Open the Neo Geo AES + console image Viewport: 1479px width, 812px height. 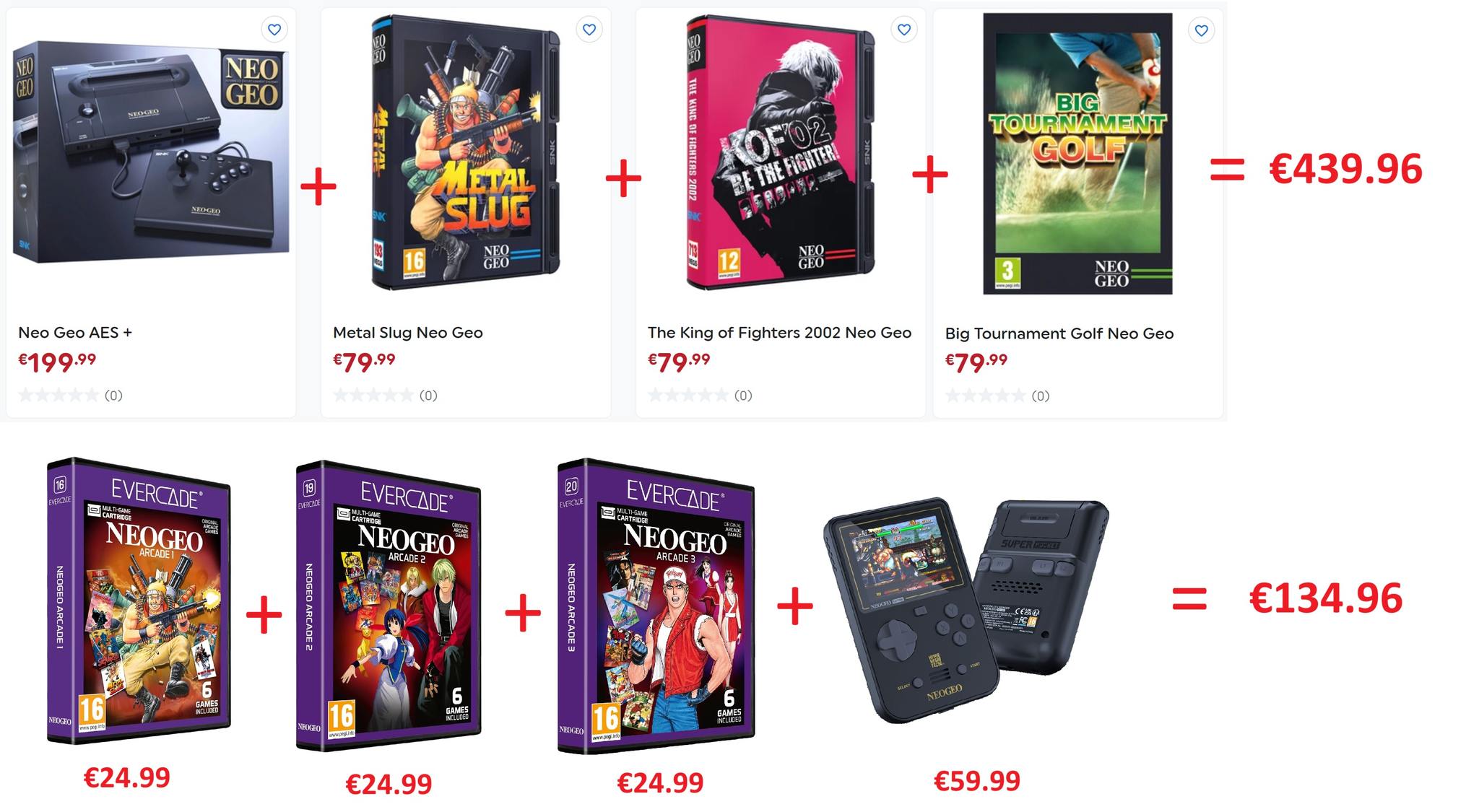(x=151, y=152)
